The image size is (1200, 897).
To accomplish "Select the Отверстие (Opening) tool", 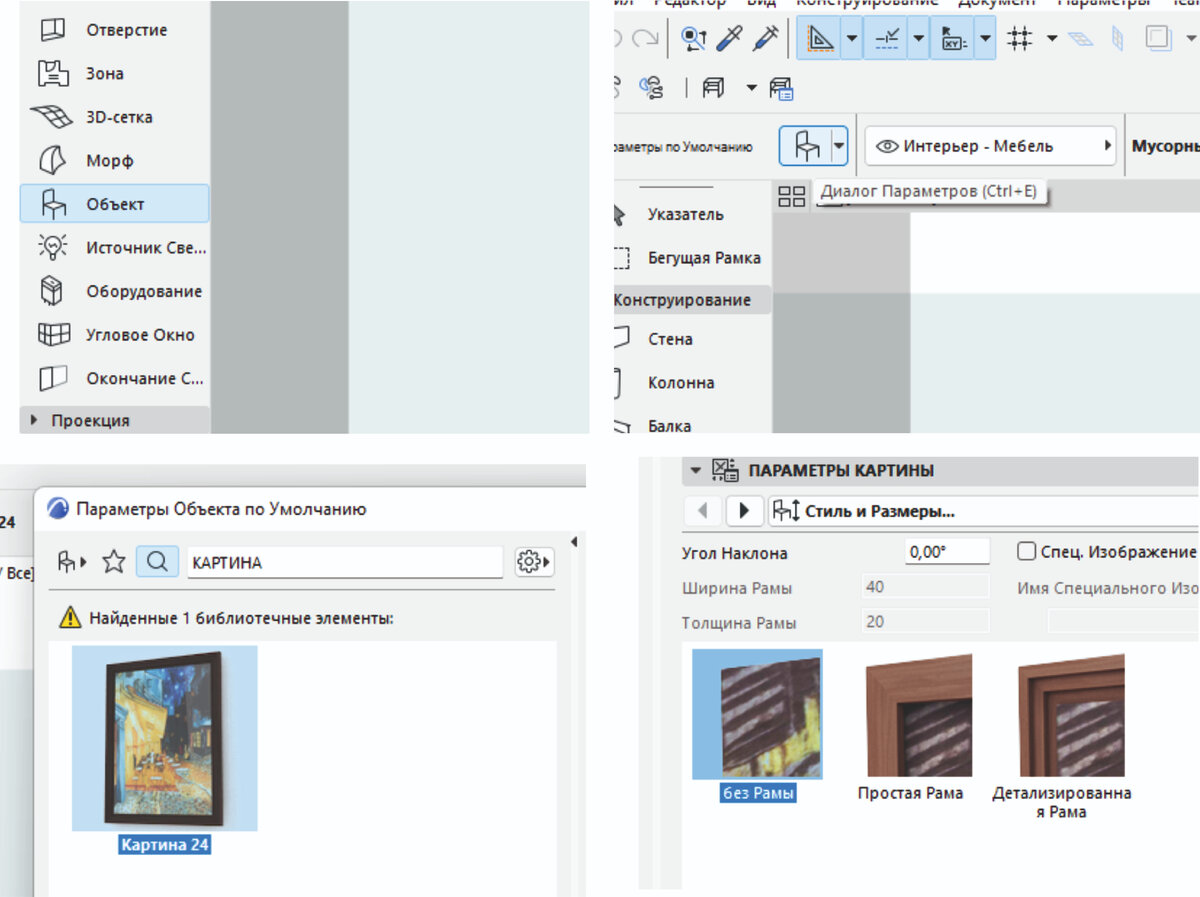I will pos(114,30).
